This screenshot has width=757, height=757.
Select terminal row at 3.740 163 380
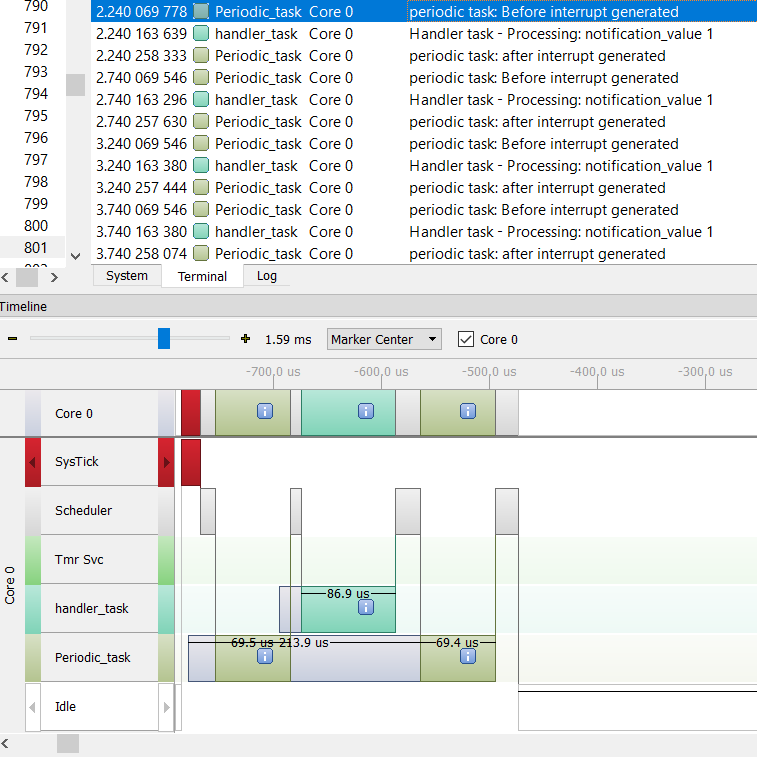[424, 232]
